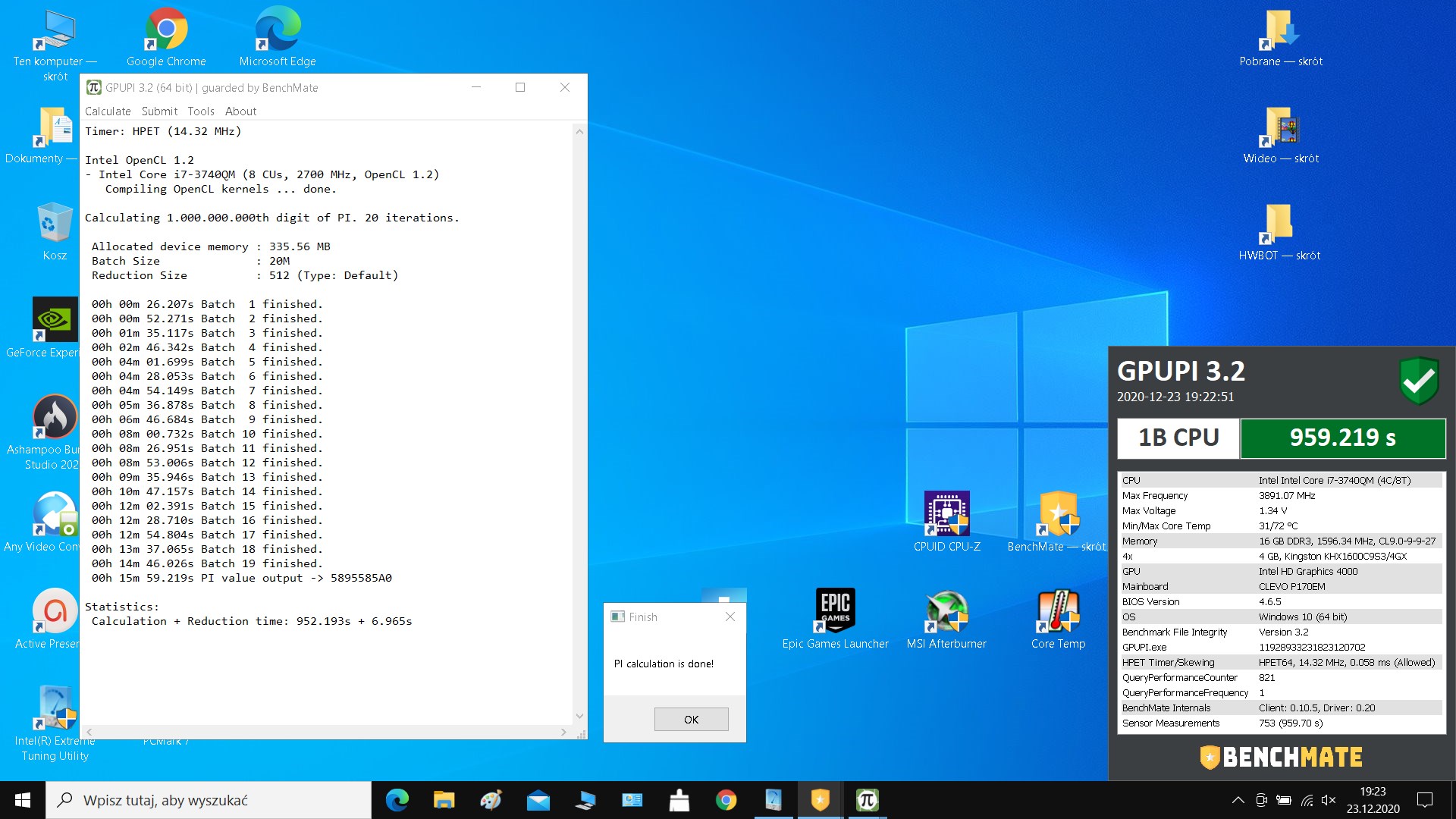
Task: Open the Wi-Fi network tray icon
Action: tap(1307, 800)
